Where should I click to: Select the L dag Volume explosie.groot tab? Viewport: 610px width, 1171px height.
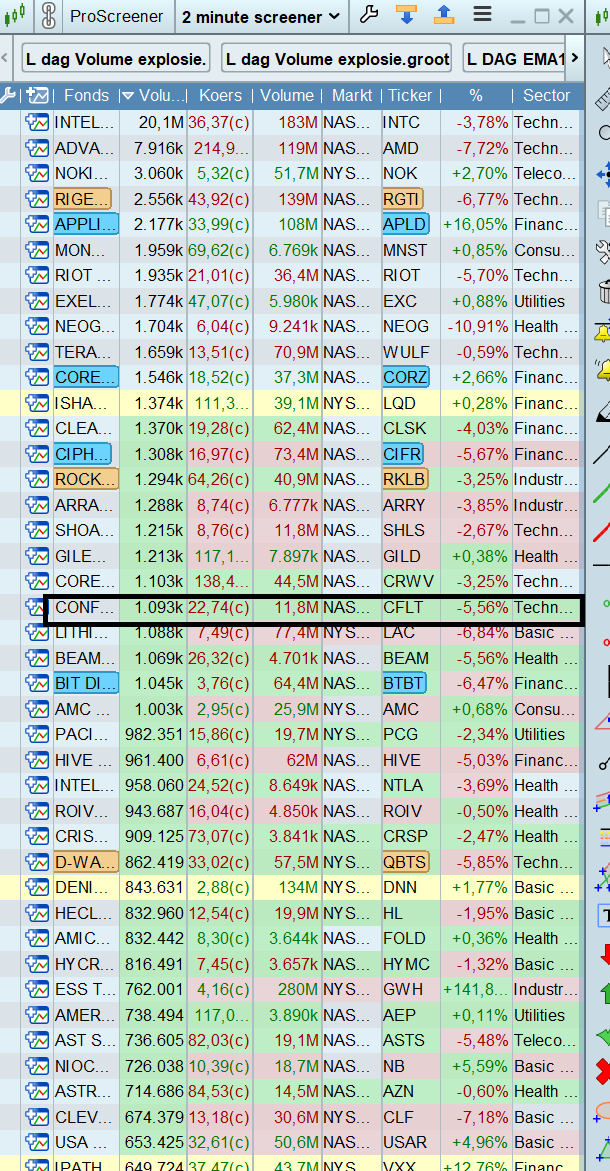click(x=336, y=58)
